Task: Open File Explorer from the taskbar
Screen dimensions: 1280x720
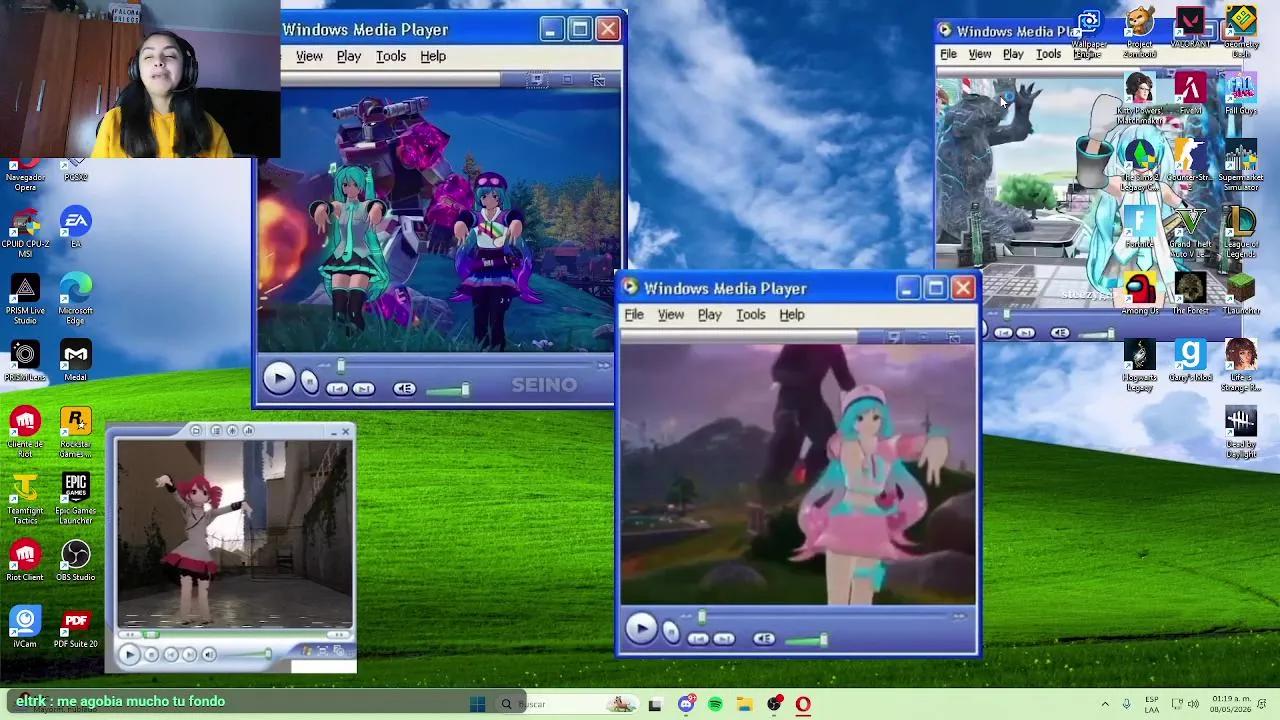Action: pos(745,704)
